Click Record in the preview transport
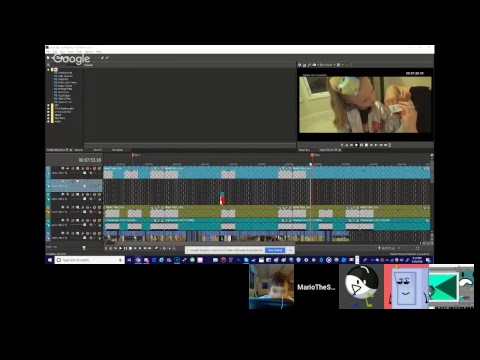 [342, 145]
